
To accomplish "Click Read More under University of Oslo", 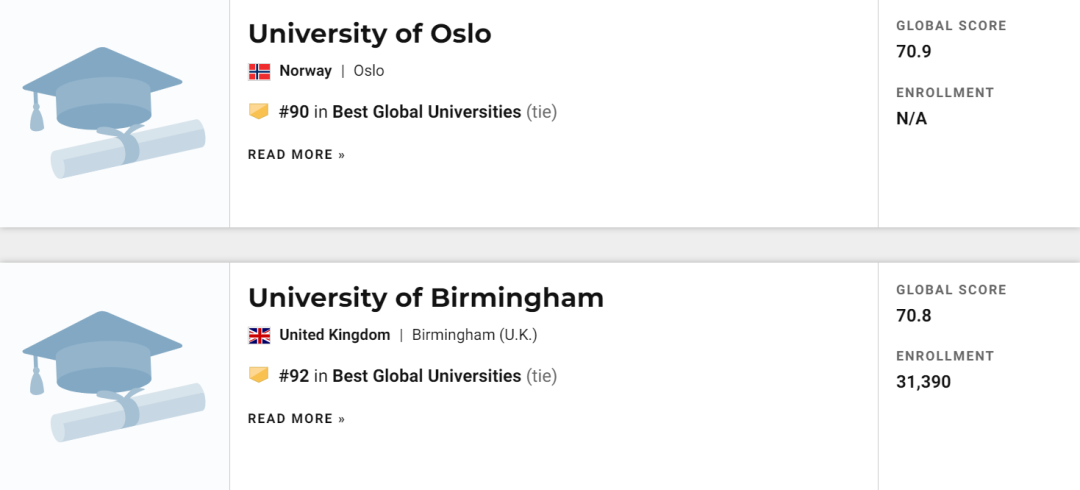I will pos(296,155).
